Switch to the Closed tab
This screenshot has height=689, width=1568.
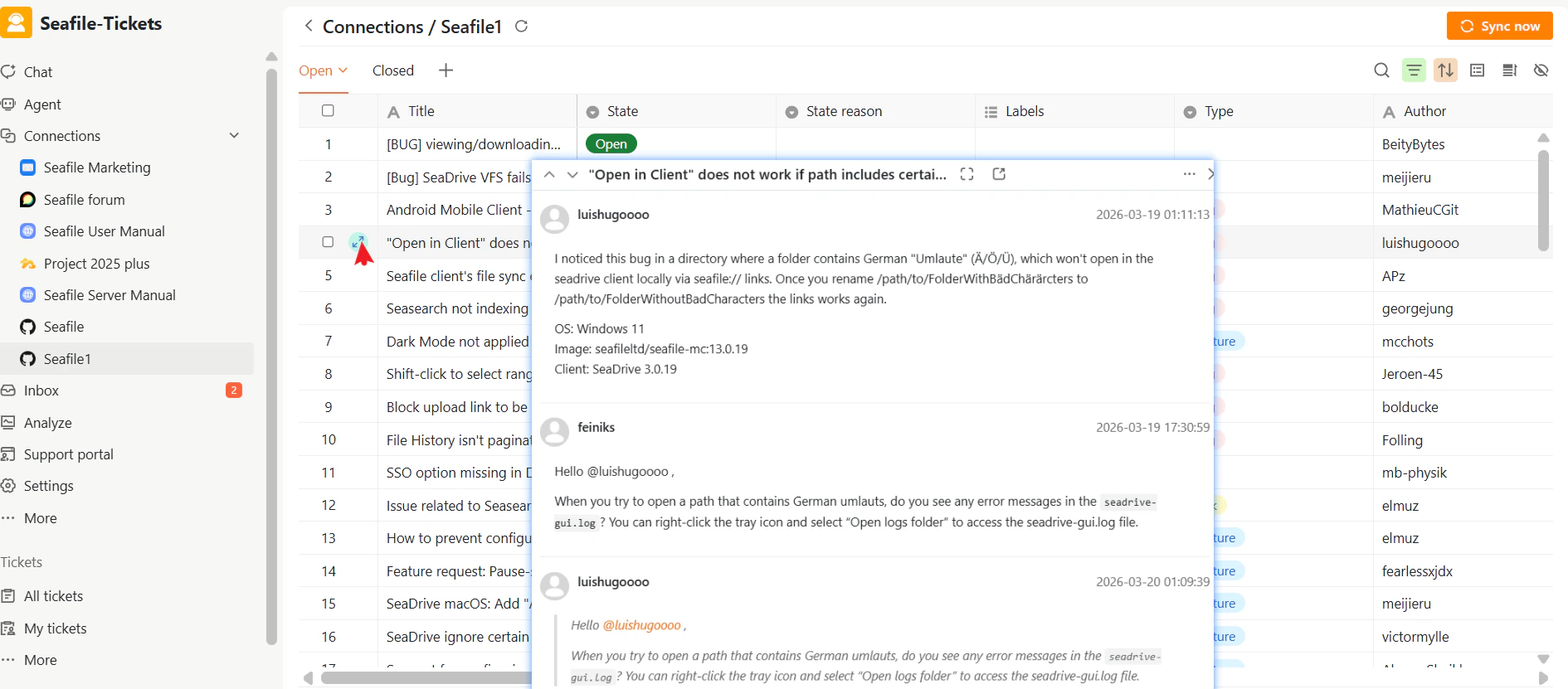coord(393,70)
